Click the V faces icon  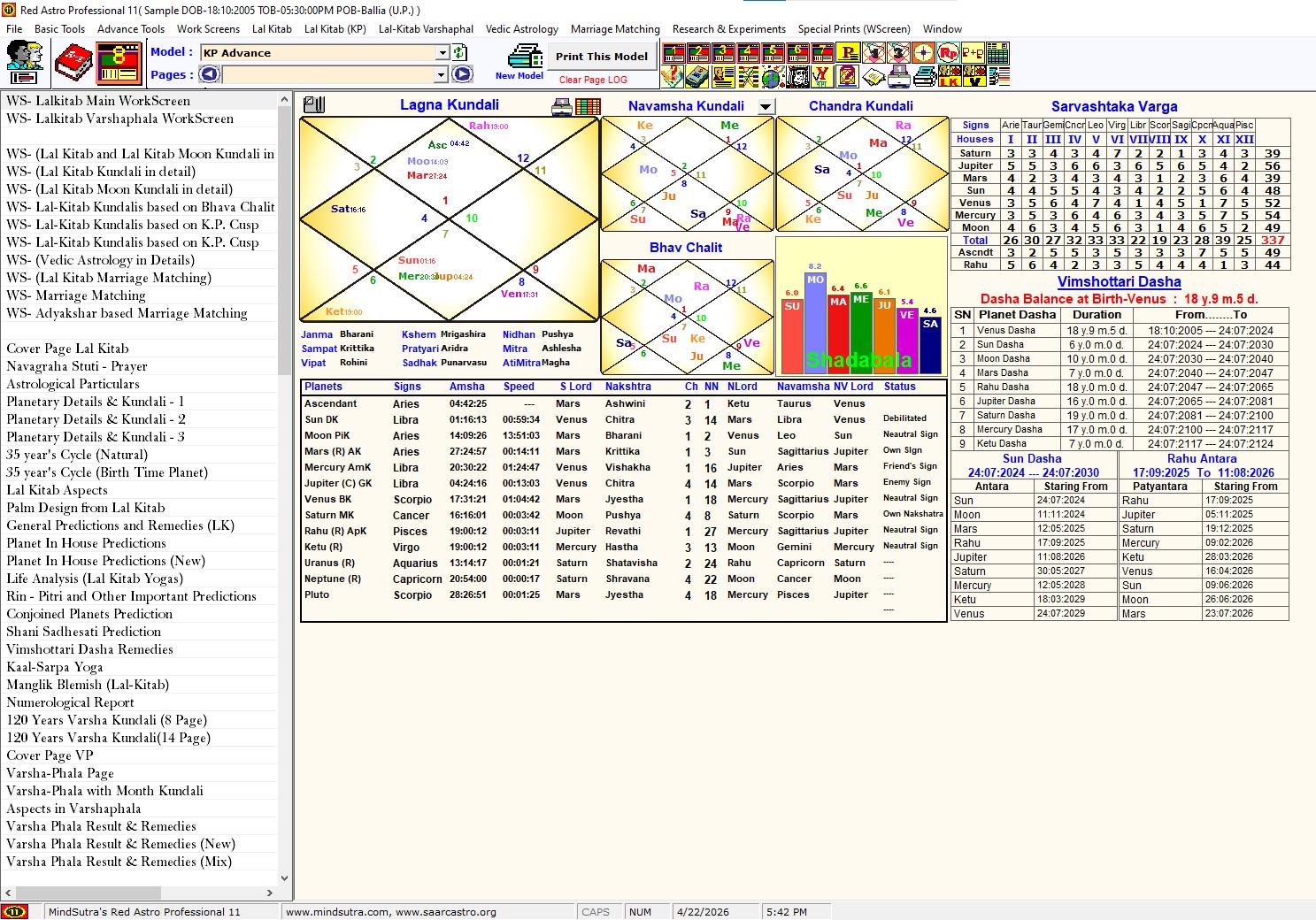pyautogui.click(x=974, y=77)
